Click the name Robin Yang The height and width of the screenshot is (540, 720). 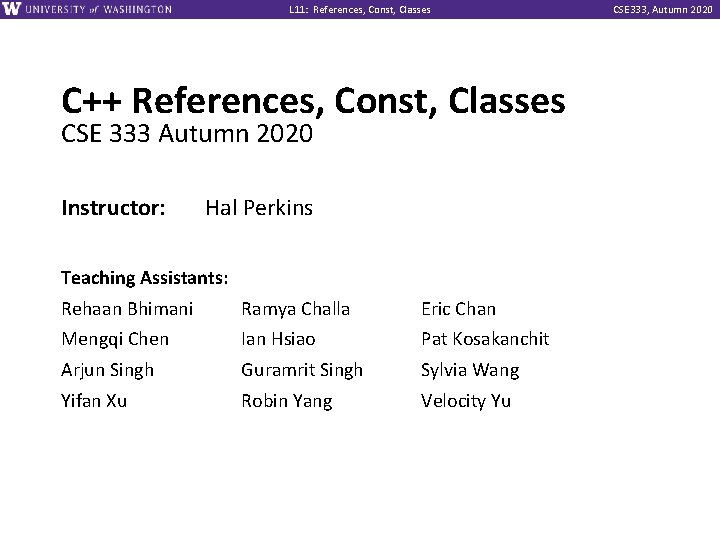[287, 402]
